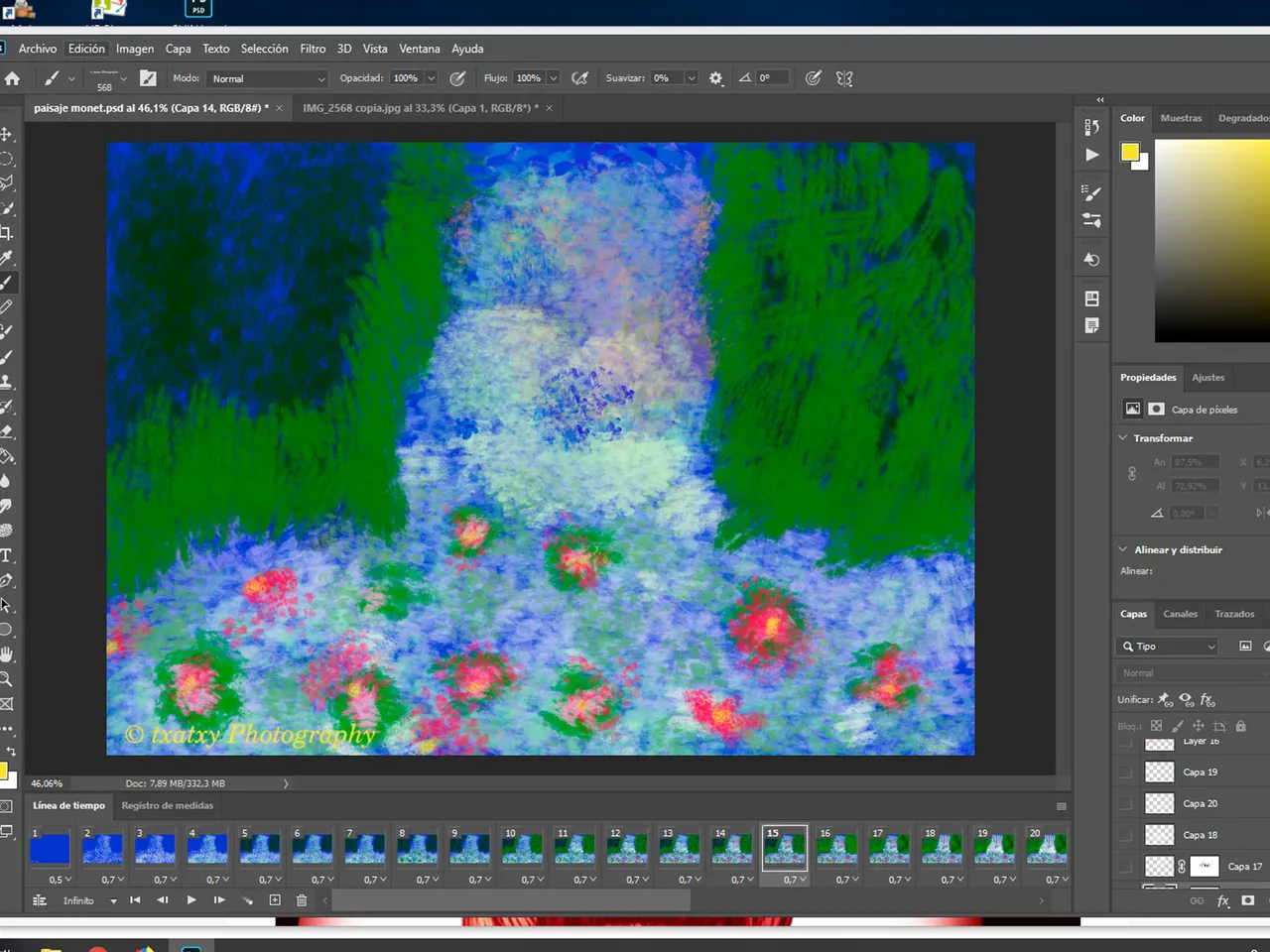Select the Eraser tool

[6, 431]
